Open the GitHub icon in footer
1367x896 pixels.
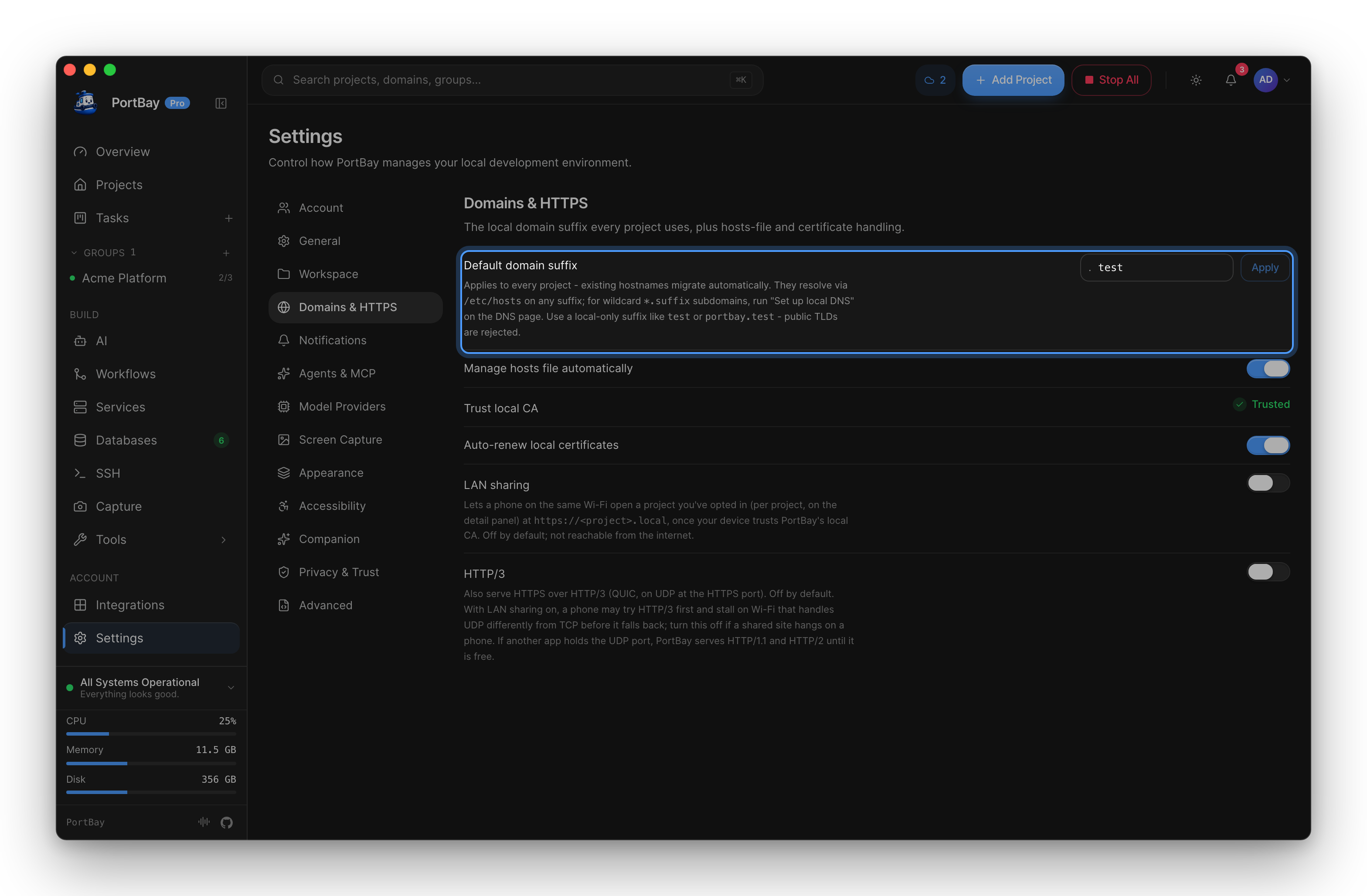coord(227,822)
